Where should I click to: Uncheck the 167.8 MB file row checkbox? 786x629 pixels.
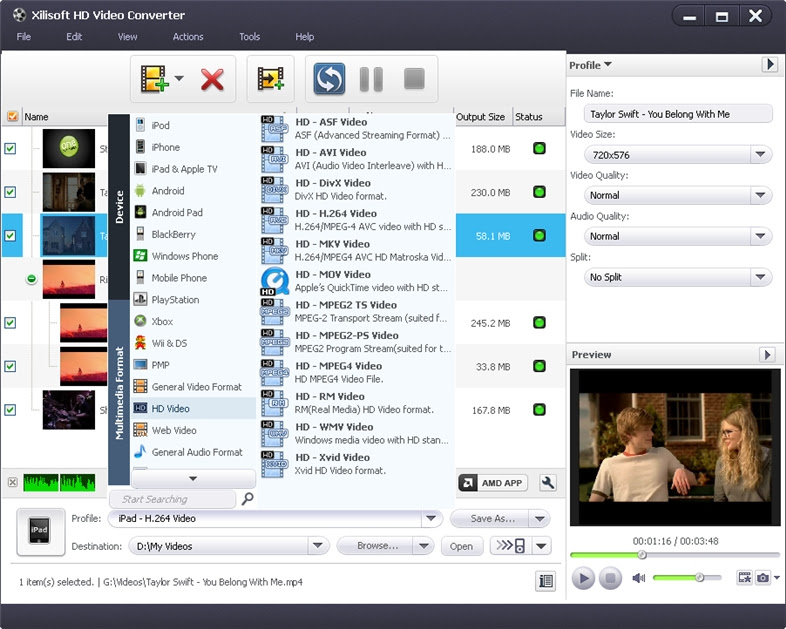(10, 410)
